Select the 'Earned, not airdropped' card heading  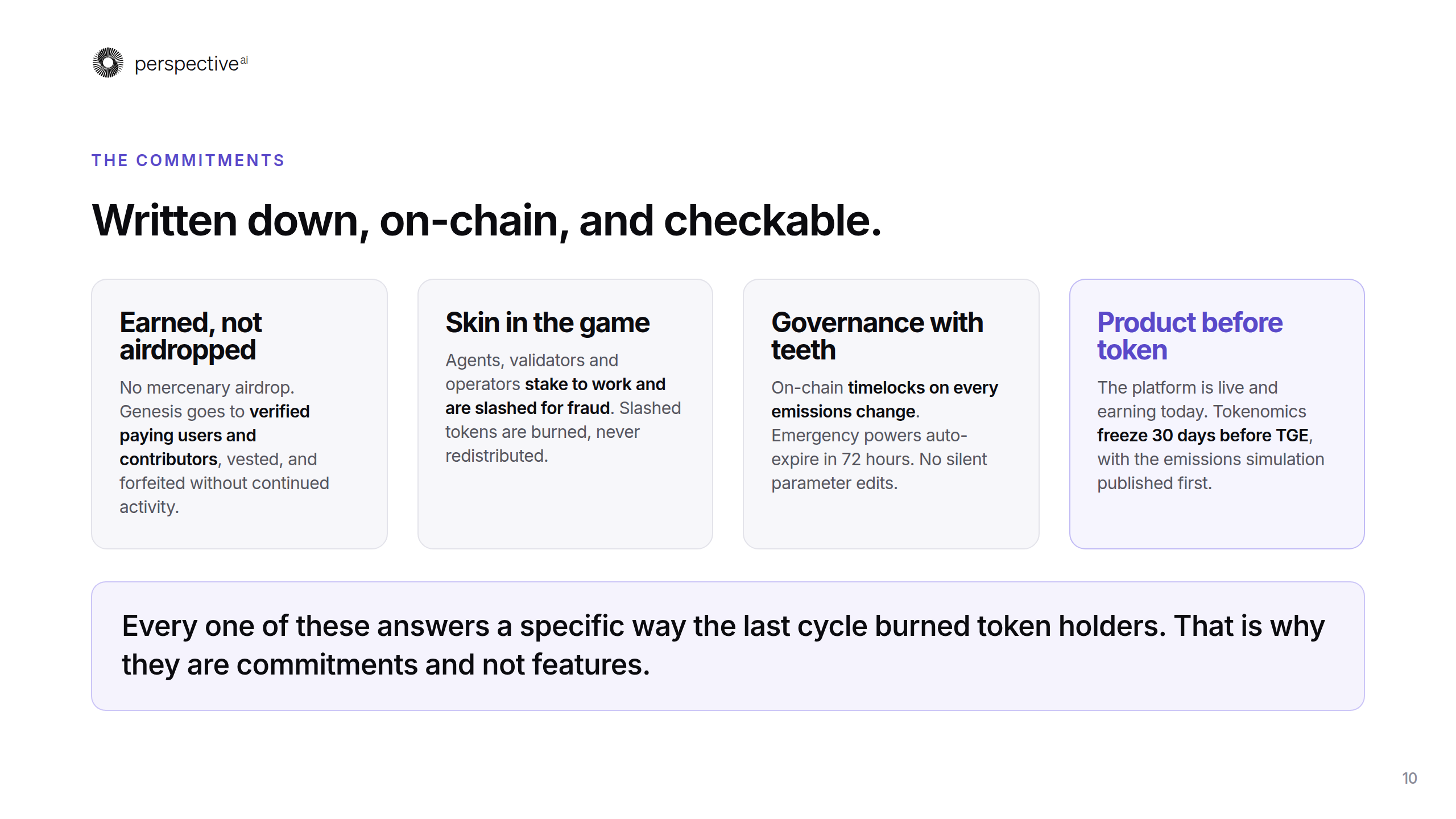tap(191, 336)
